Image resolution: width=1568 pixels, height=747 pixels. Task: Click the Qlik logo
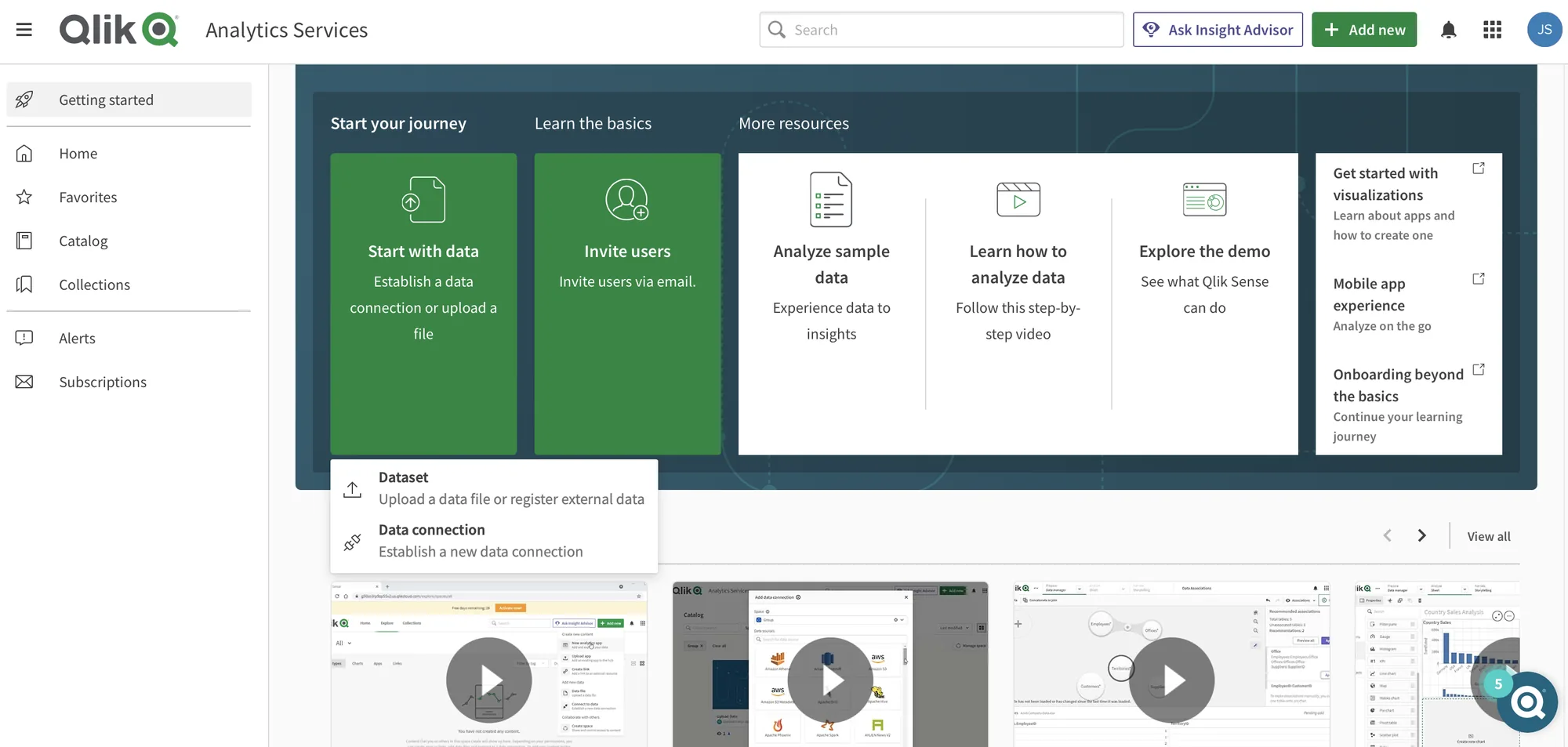[118, 30]
